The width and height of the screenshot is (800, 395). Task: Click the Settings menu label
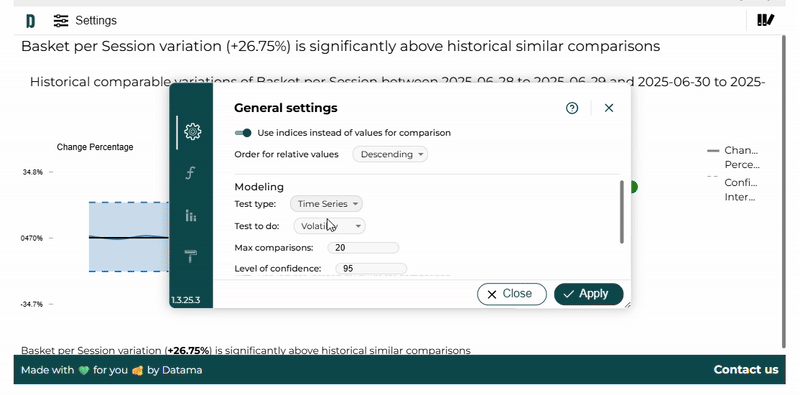[96, 20]
